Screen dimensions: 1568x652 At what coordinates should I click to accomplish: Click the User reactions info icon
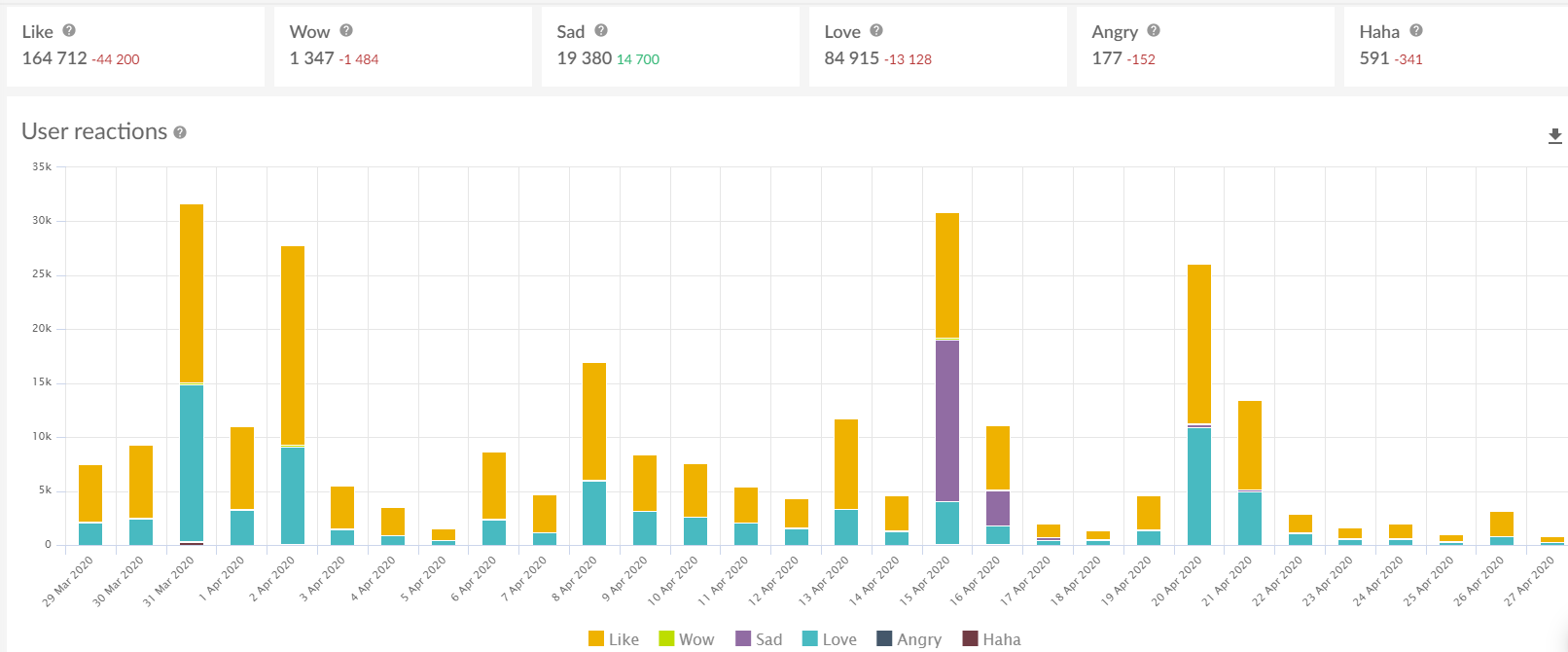tap(180, 132)
